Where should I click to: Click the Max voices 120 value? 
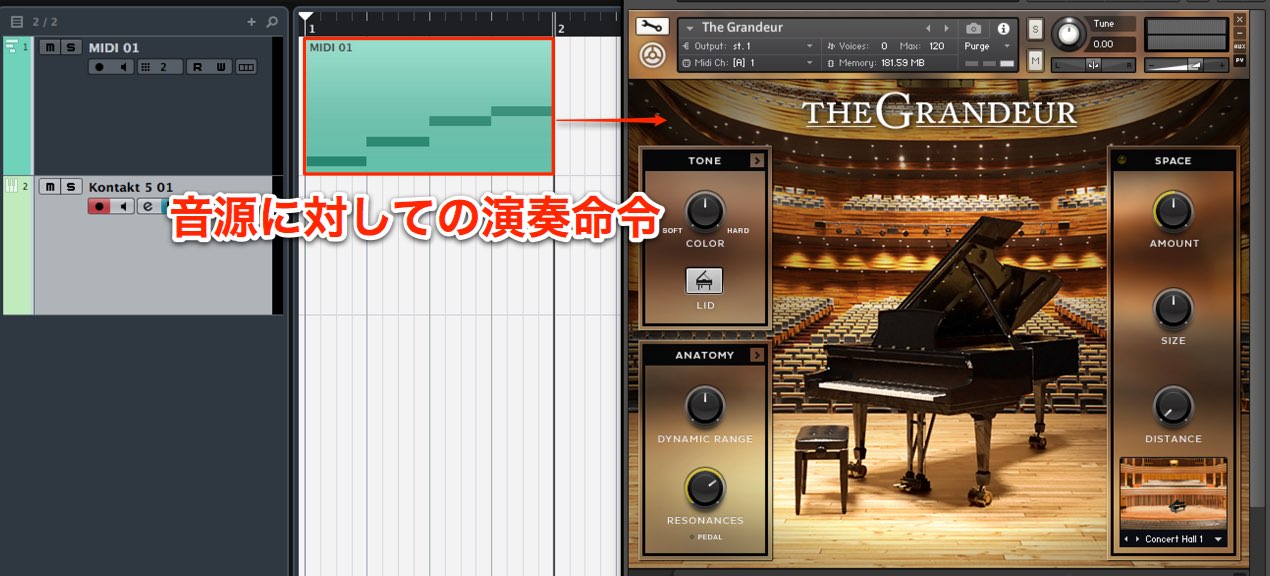[936, 46]
